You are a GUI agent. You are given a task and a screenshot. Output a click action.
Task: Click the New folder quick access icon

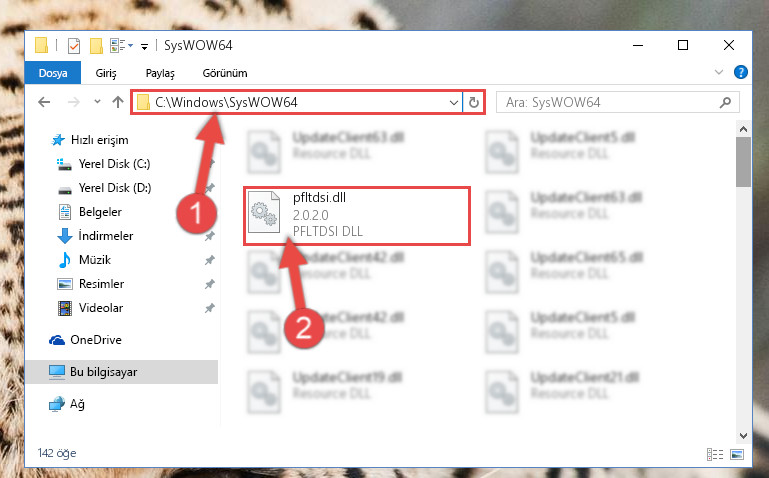pyautogui.click(x=96, y=46)
